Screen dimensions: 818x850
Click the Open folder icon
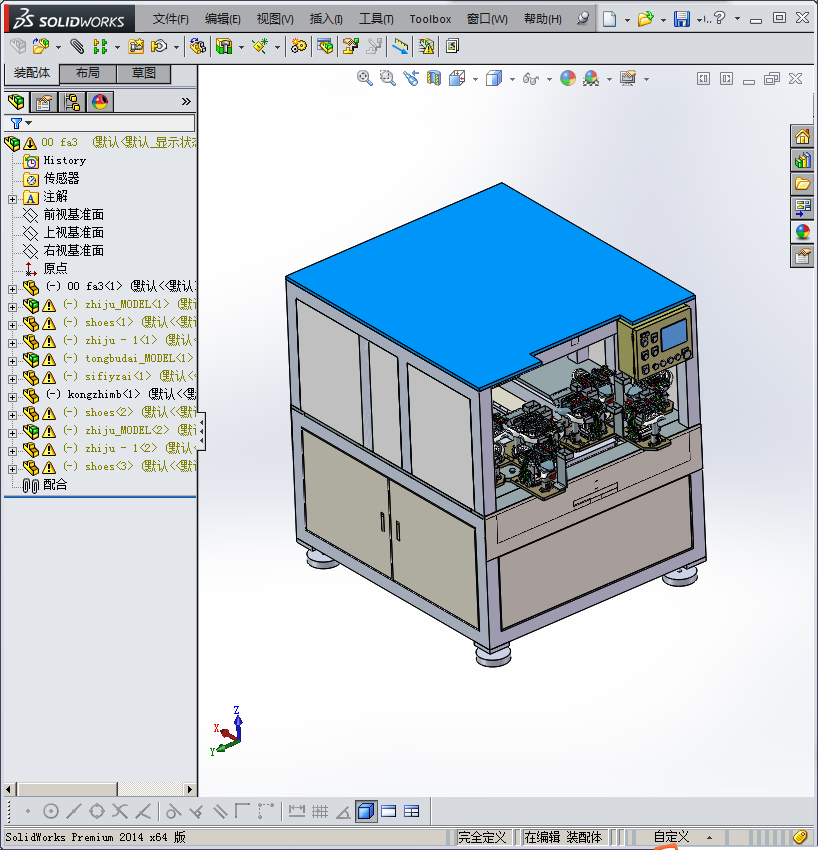click(x=645, y=19)
